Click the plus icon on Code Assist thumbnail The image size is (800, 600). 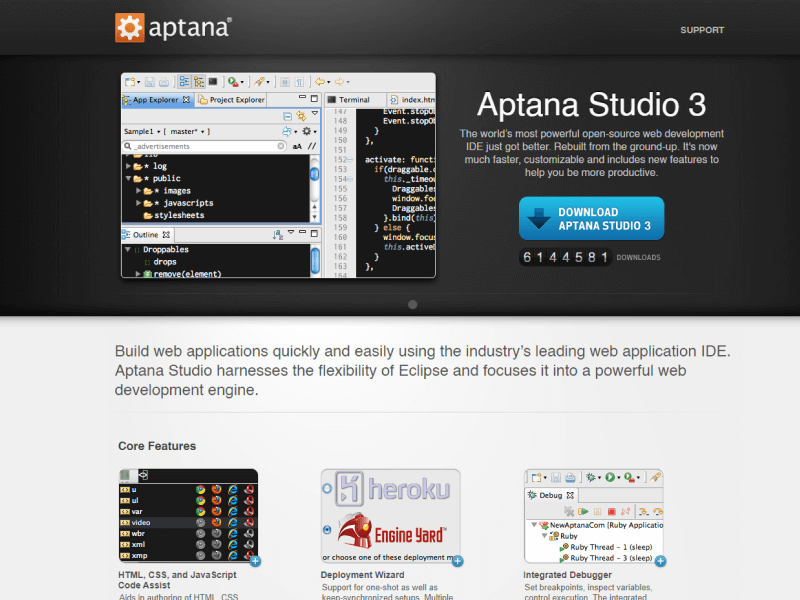(255, 561)
